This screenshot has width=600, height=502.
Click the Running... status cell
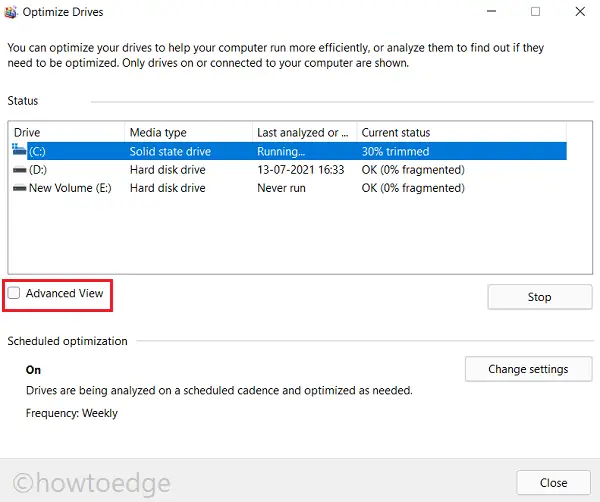pos(281,152)
